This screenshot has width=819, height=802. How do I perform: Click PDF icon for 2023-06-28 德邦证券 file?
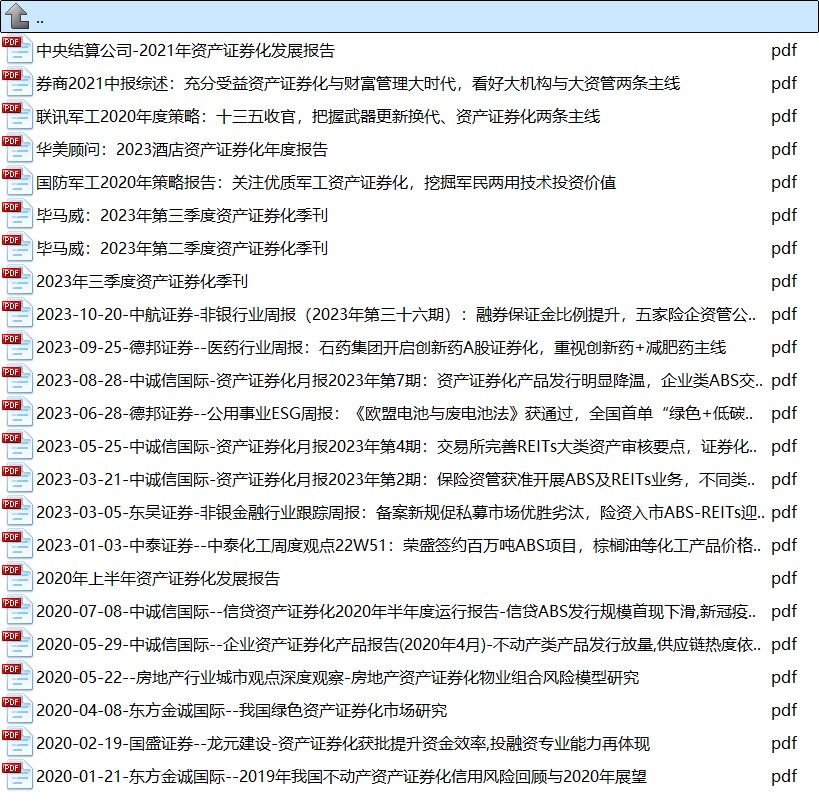tap(17, 413)
